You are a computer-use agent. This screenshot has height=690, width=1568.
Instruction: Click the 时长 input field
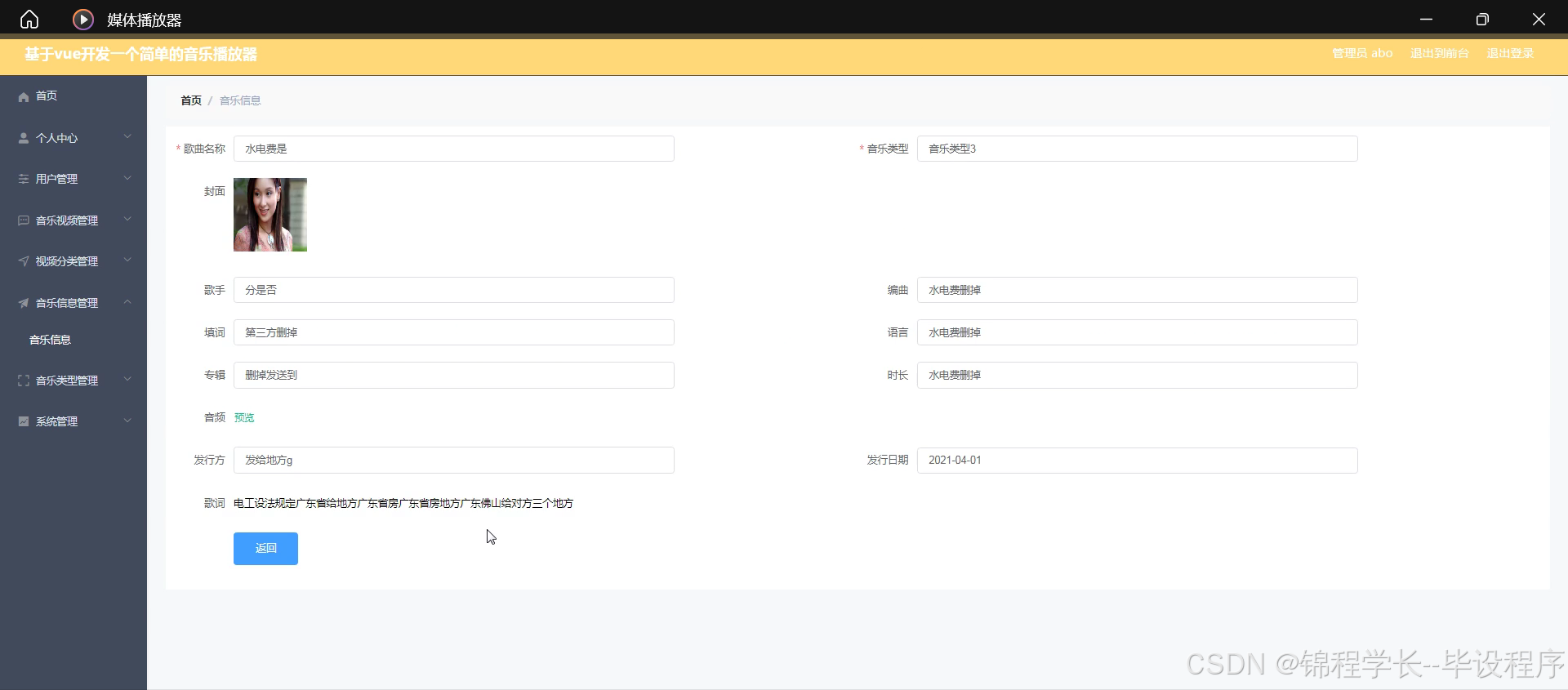point(1137,375)
